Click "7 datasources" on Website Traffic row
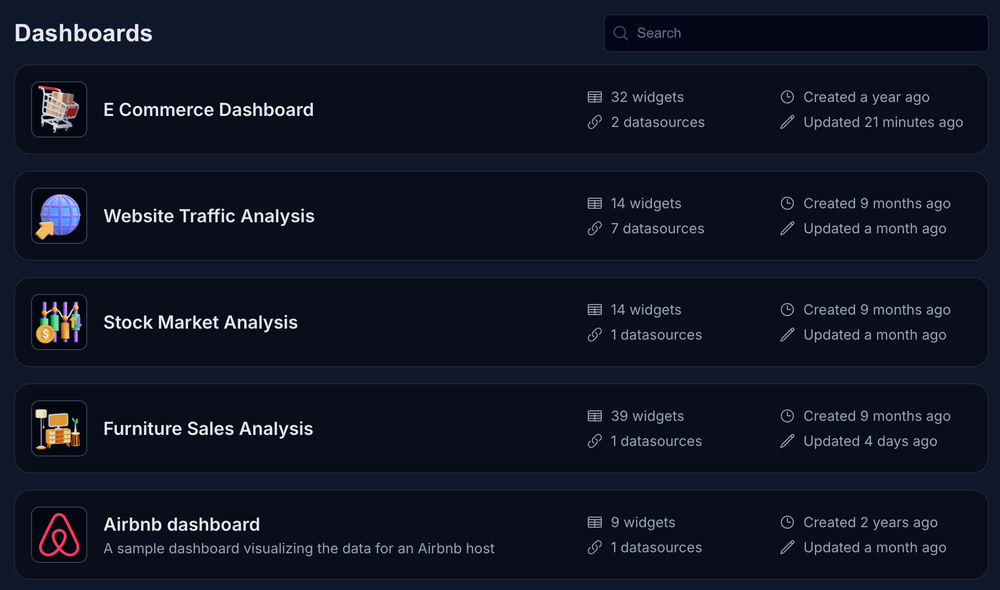The height and width of the screenshot is (590, 1000). click(657, 229)
